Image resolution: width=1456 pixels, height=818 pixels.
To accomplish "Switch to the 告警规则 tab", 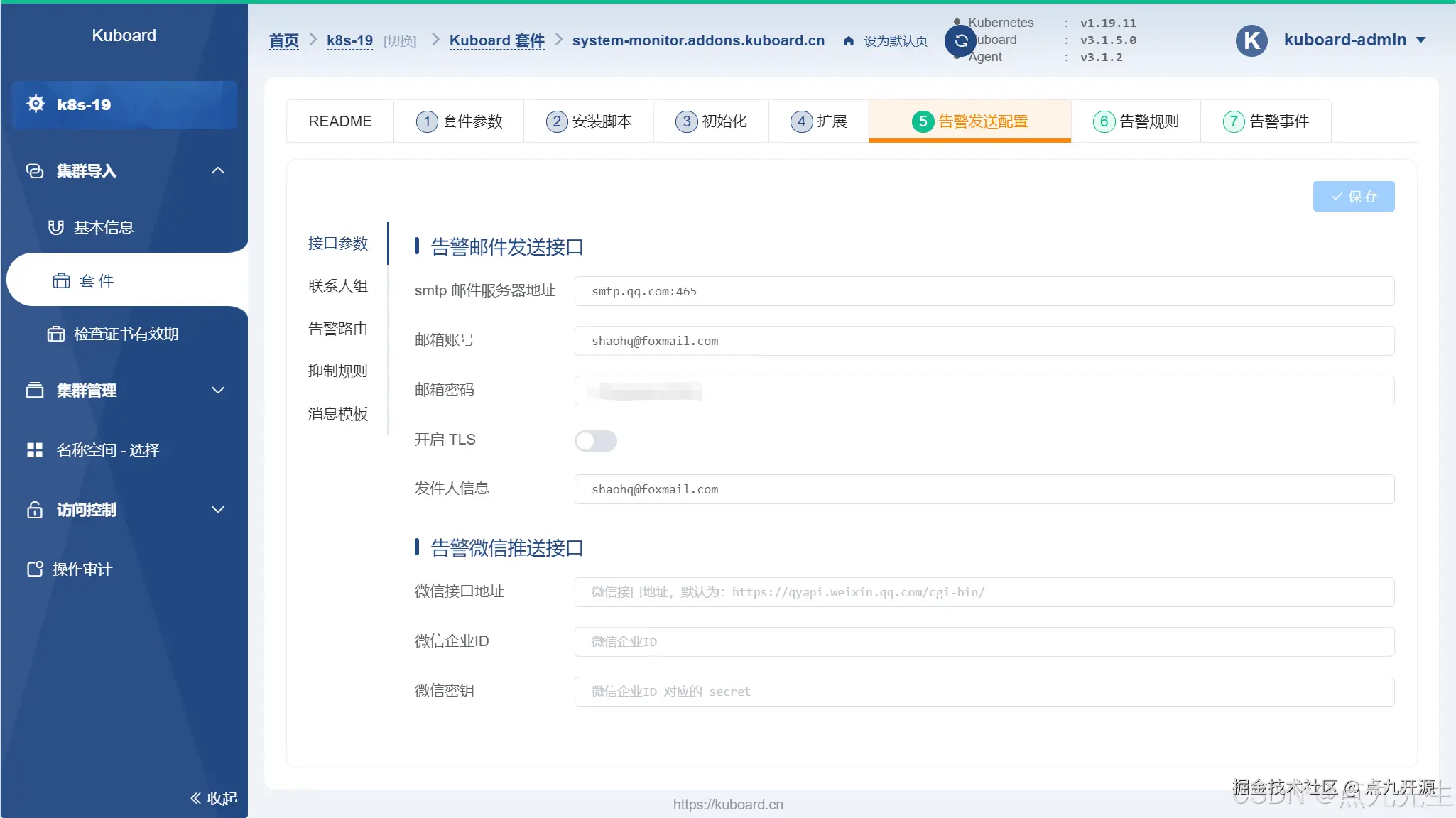I will (1135, 121).
